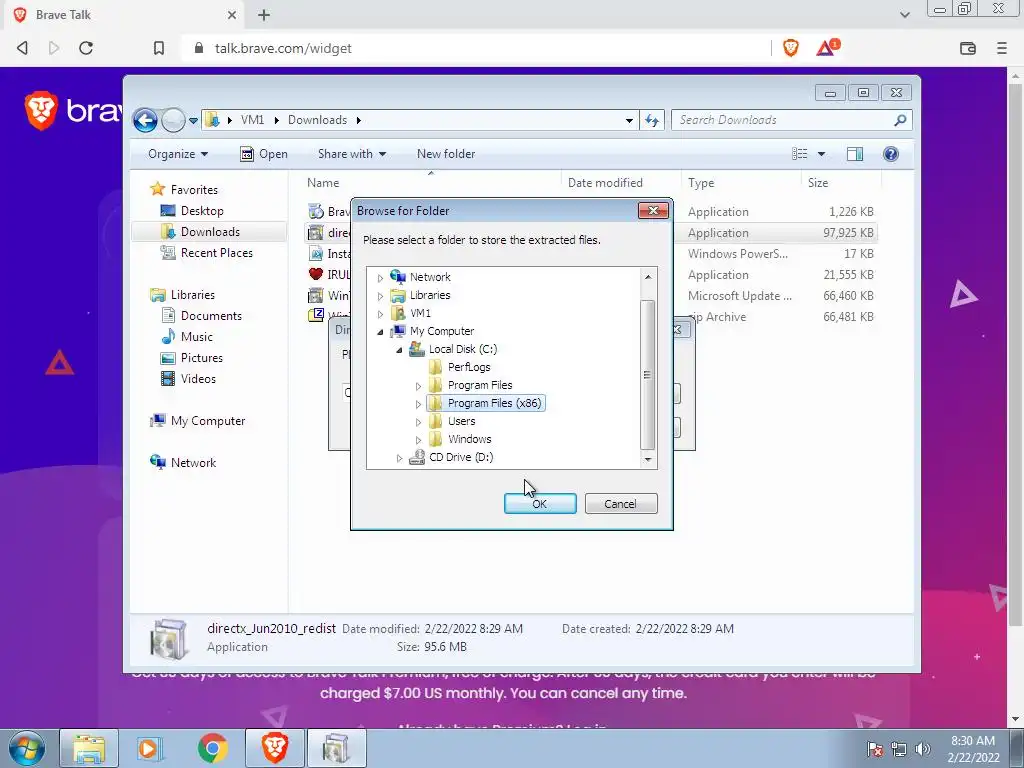Viewport: 1024px width, 768px height.
Task: Click the Brave Shields lion icon
Action: [x=791, y=48]
